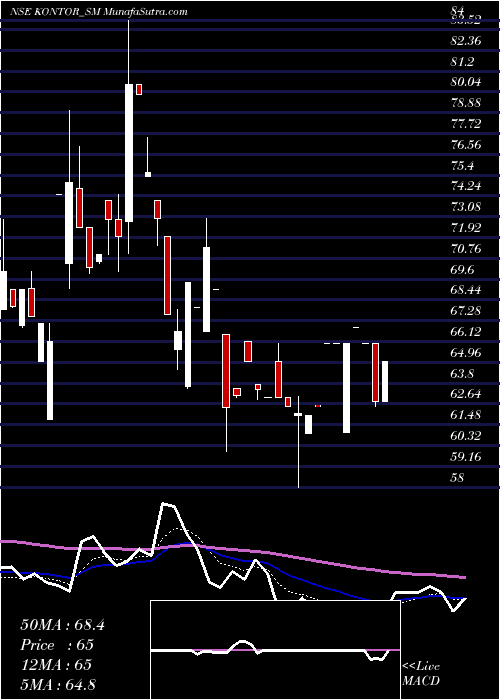Click the 68.44 price axis label
500x700 pixels.
tap(466, 291)
